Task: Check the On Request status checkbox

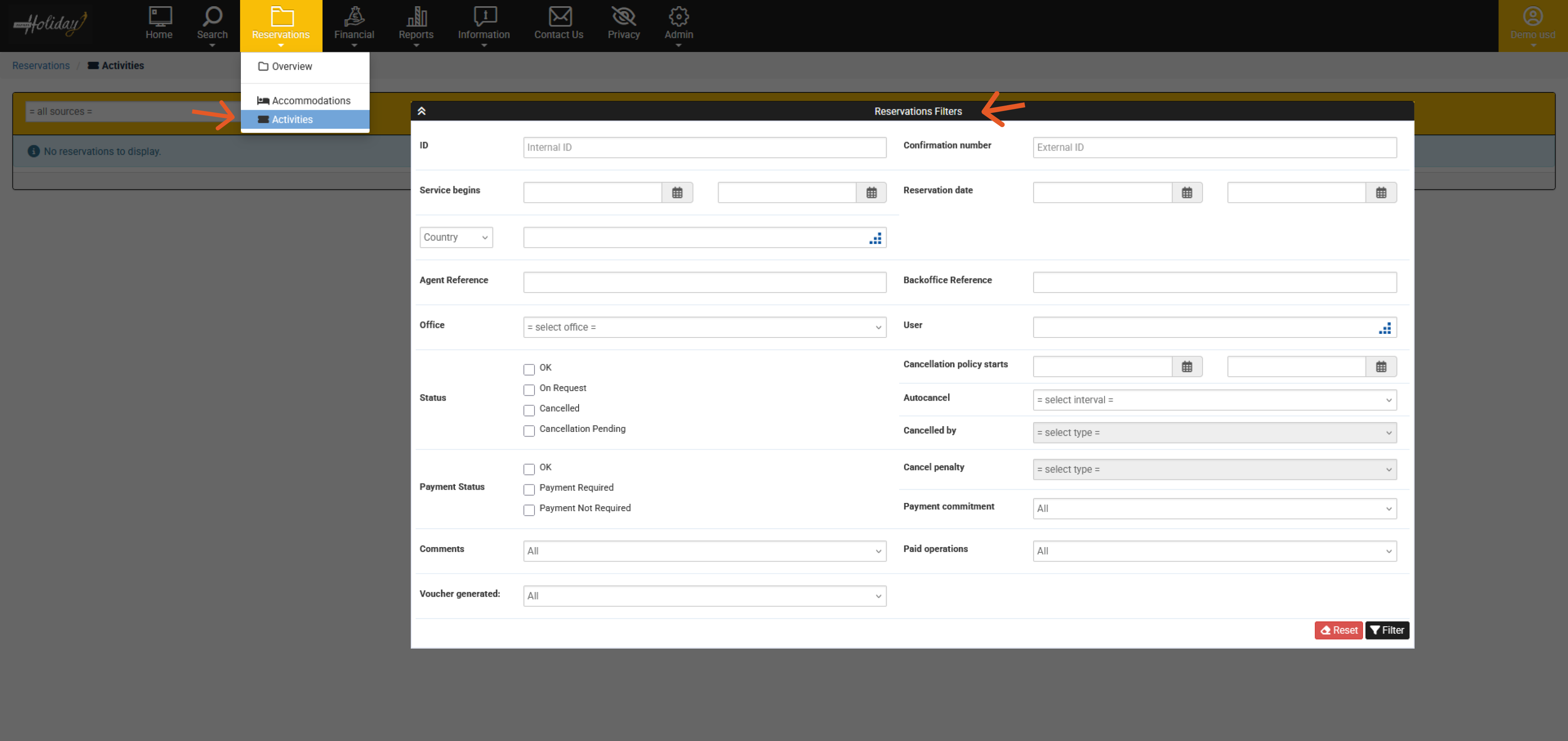Action: pos(529,389)
